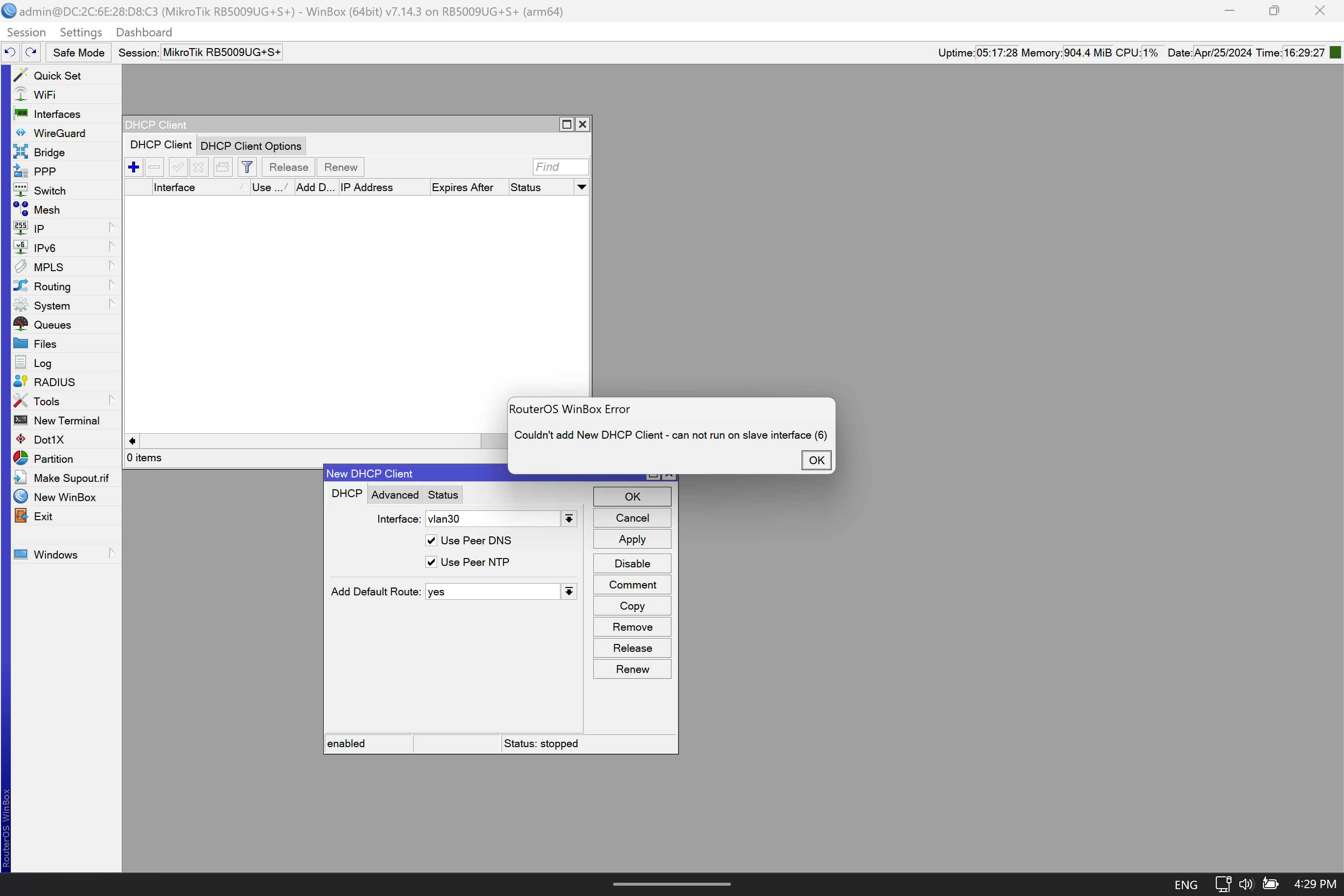
Task: Open the Bridge configuration panel
Action: (48, 152)
